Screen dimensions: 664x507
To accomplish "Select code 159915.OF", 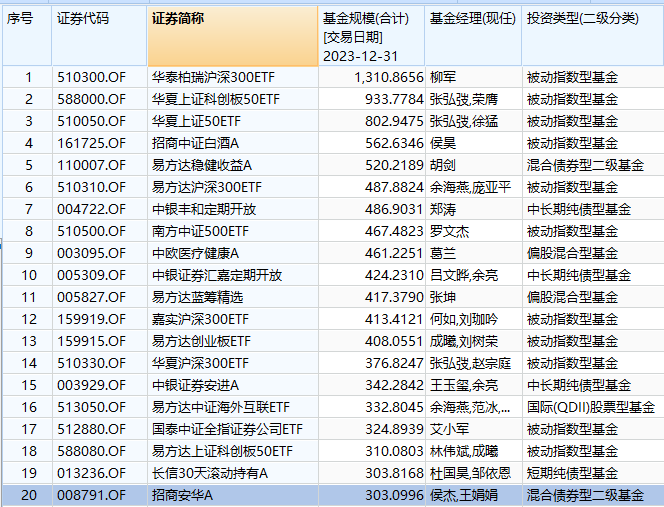I will click(x=91, y=341).
